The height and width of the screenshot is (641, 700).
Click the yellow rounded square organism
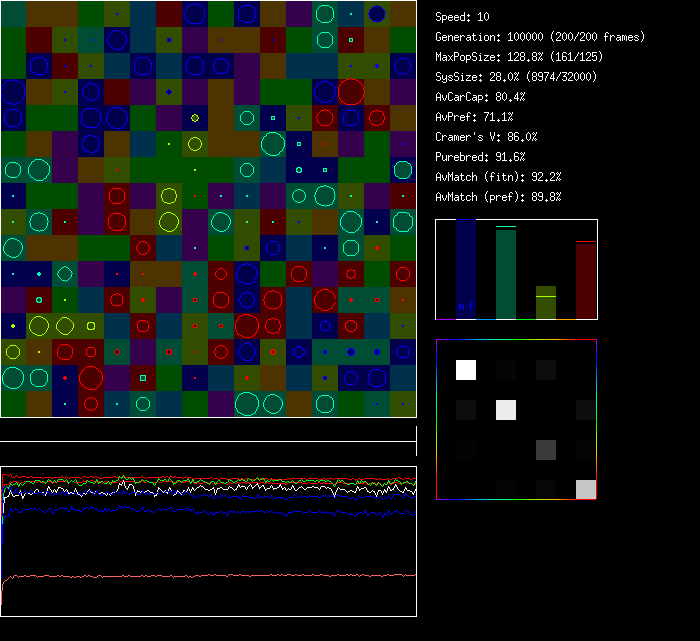91,325
